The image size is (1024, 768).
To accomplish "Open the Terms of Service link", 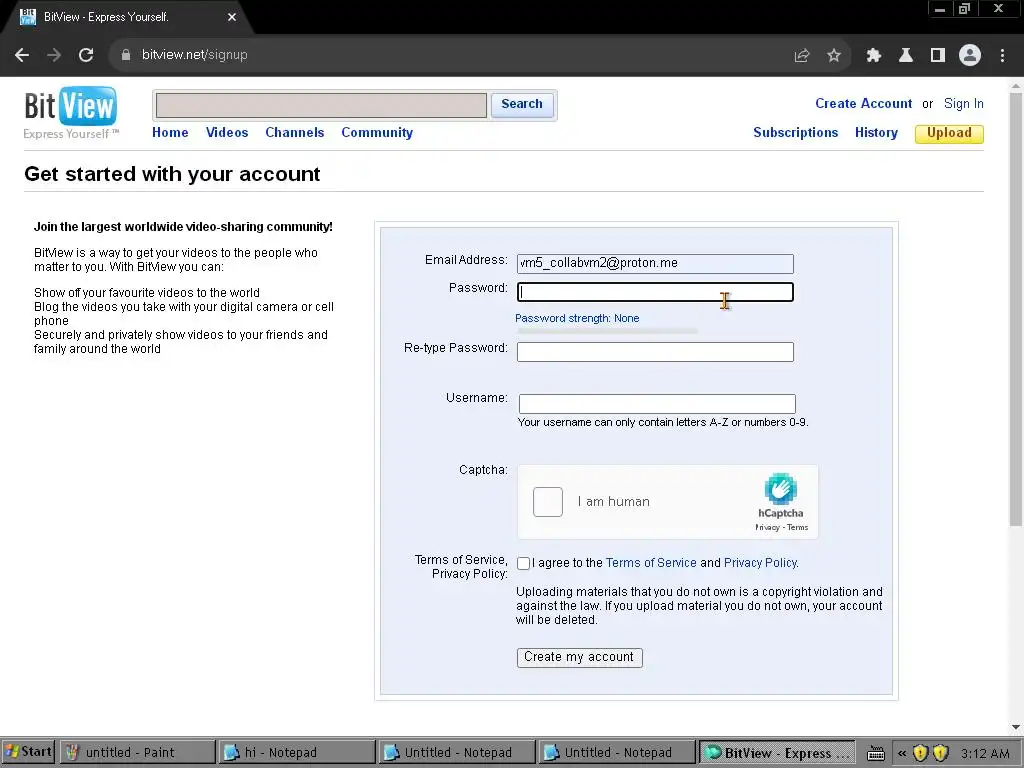I will [651, 563].
